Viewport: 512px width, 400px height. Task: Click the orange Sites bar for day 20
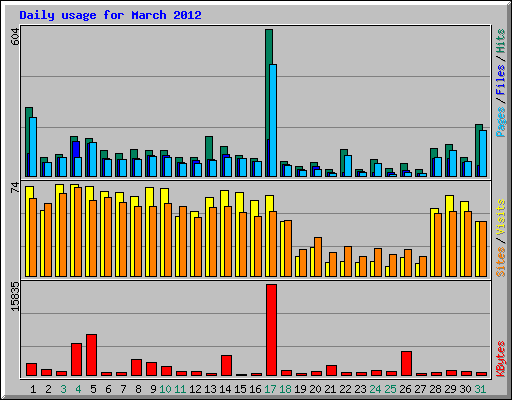pyautogui.click(x=318, y=257)
